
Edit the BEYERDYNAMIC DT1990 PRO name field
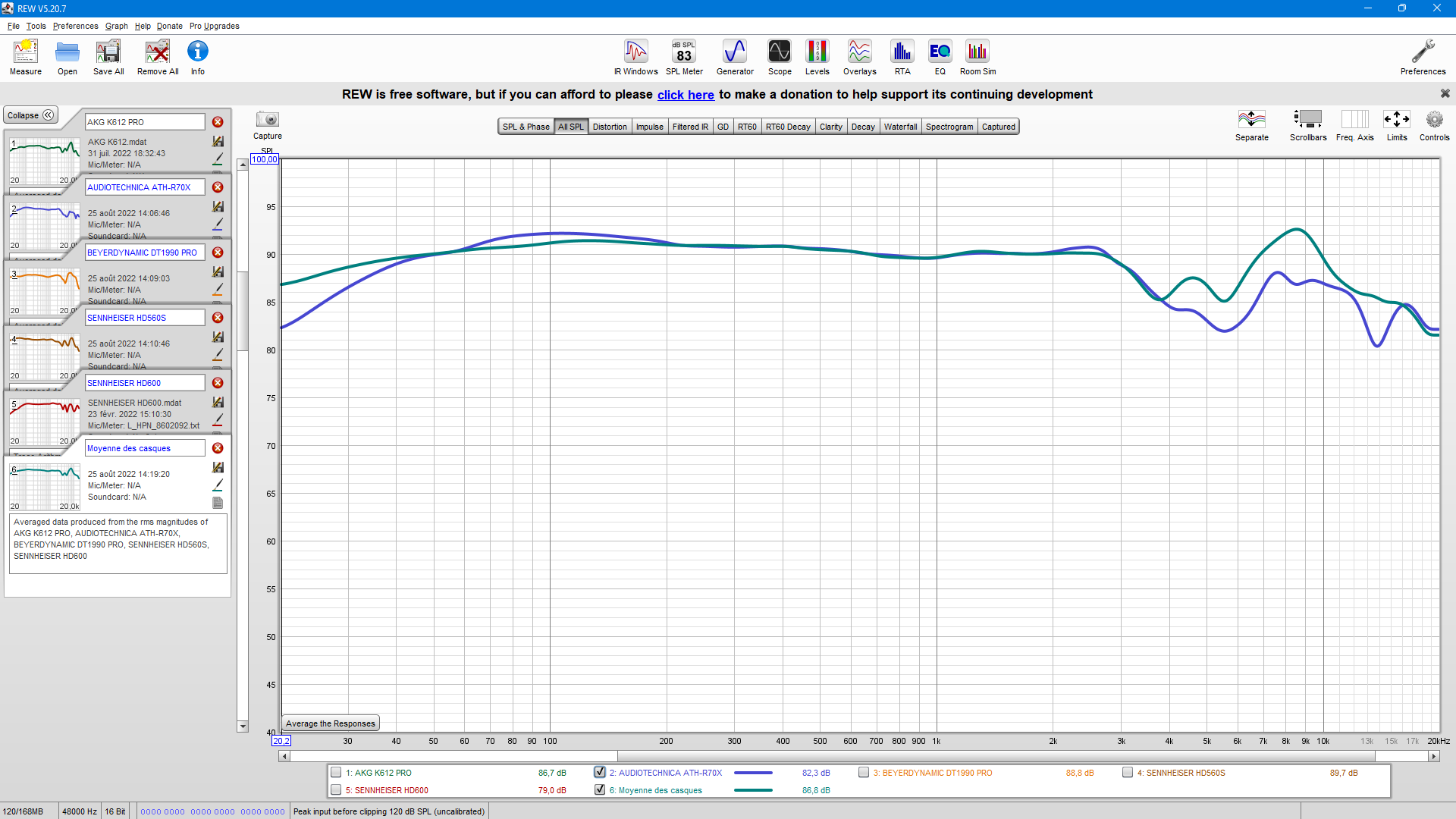point(145,253)
